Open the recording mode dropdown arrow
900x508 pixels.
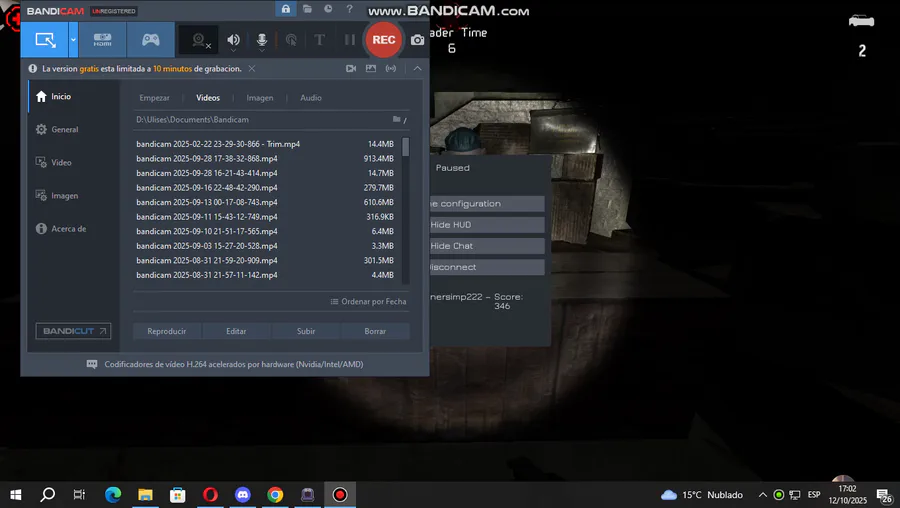click(73, 40)
